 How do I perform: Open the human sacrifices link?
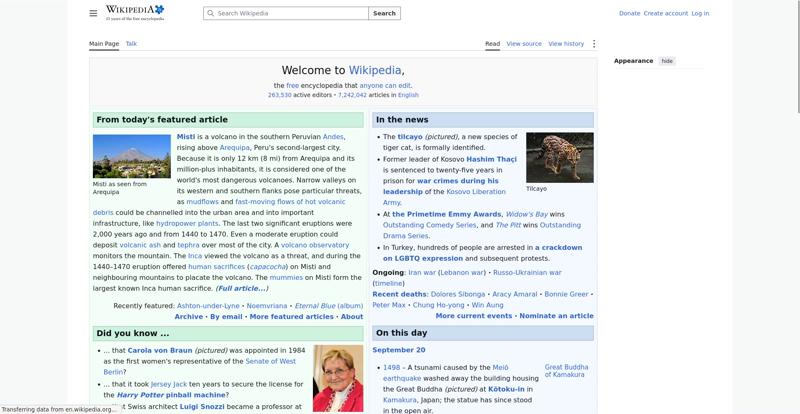216,267
